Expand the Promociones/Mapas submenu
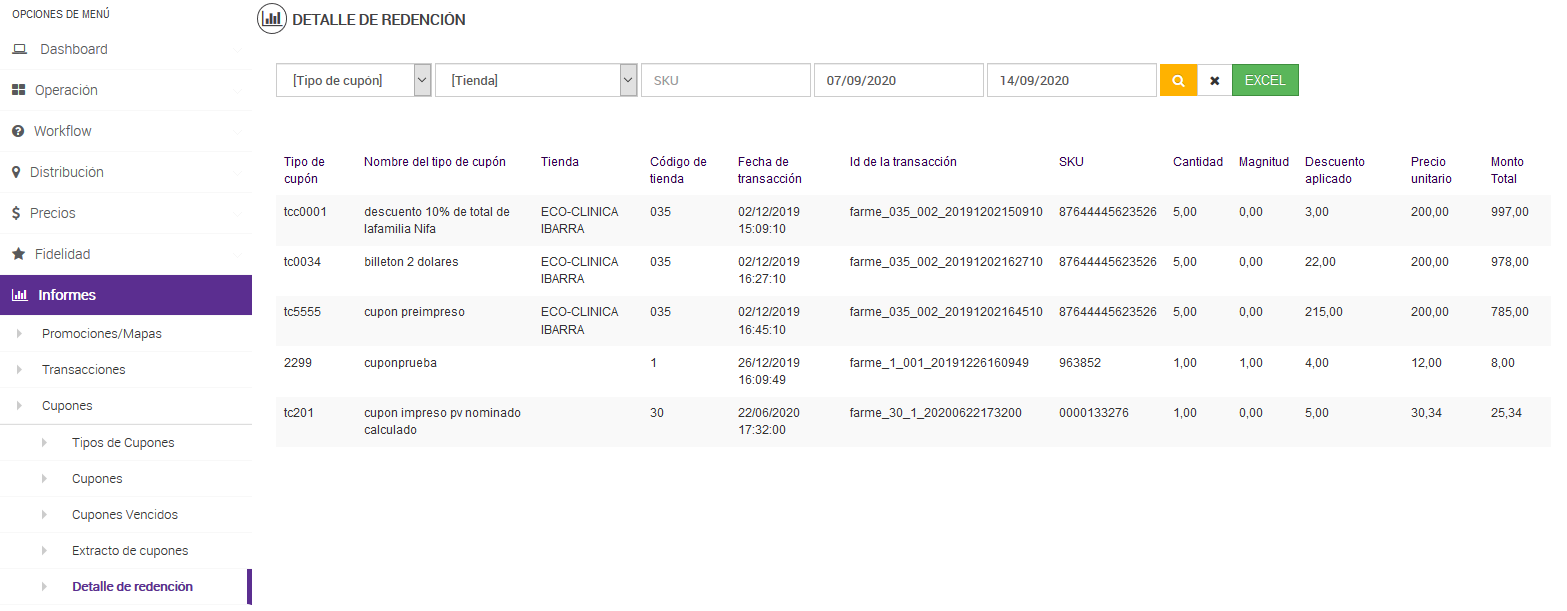 click(101, 333)
